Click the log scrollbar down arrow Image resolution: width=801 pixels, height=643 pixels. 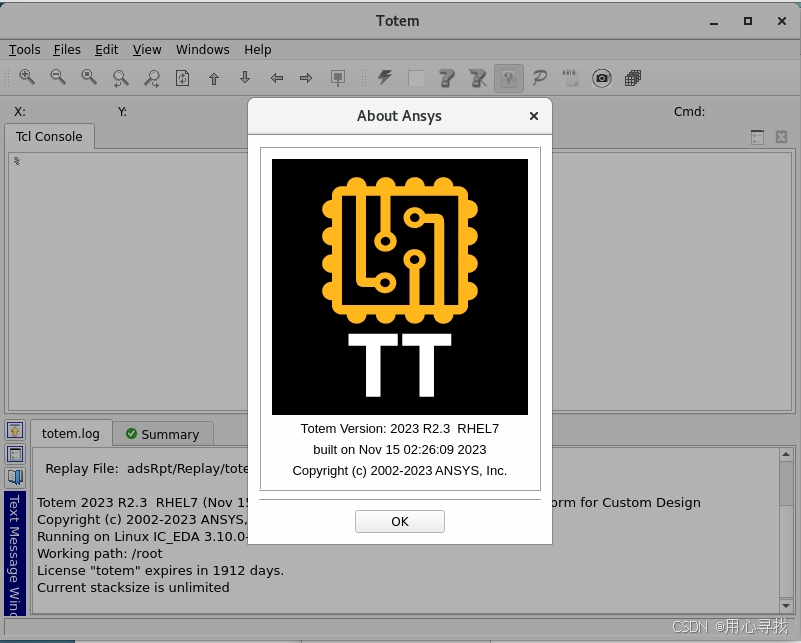click(786, 605)
